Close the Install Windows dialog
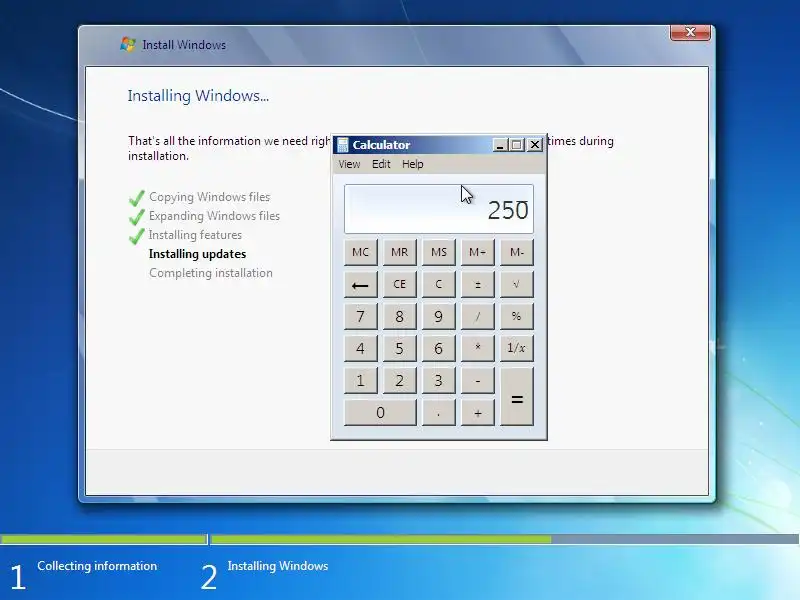Image resolution: width=800 pixels, height=600 pixels. 690,32
